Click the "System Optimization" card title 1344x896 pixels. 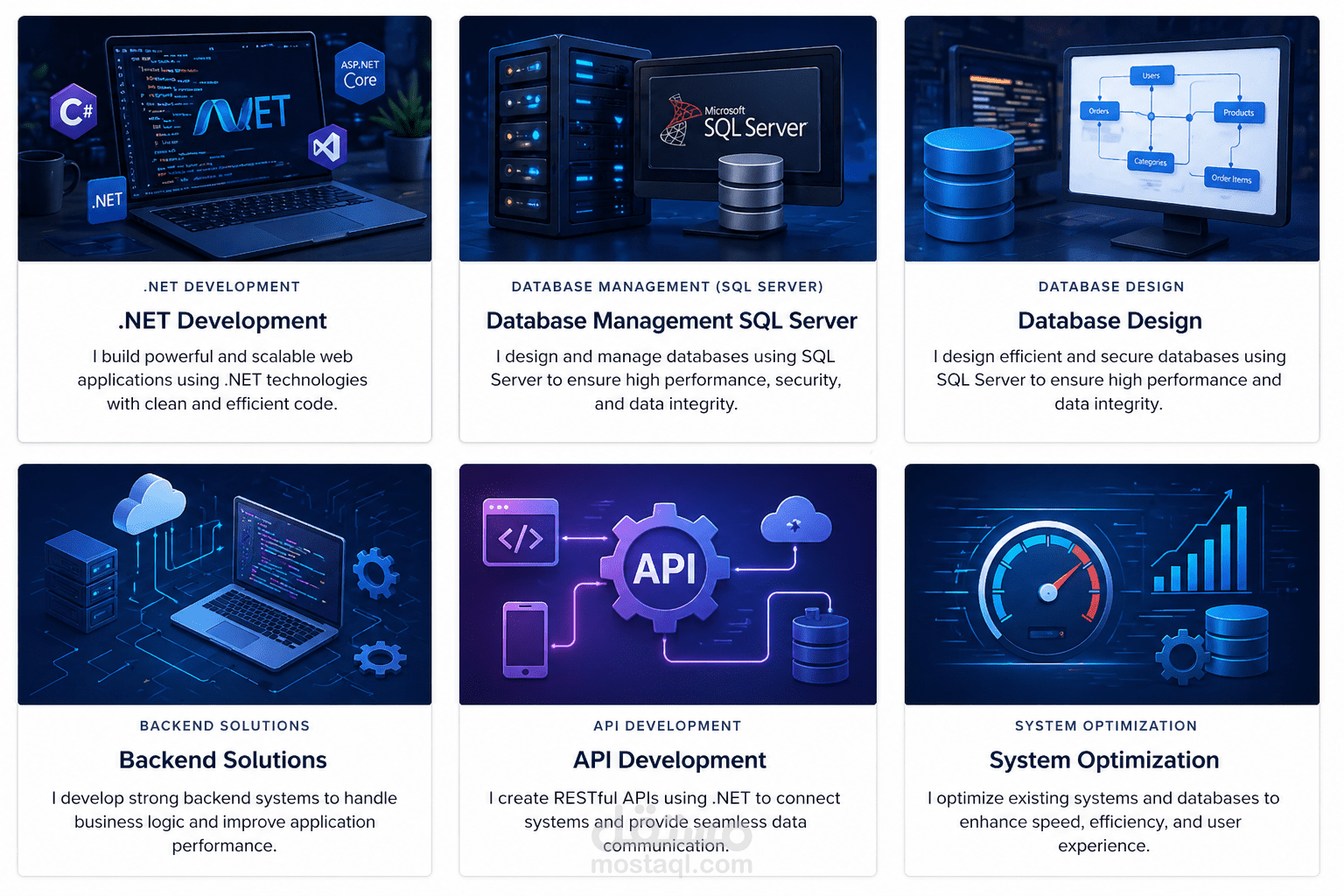click(1104, 760)
